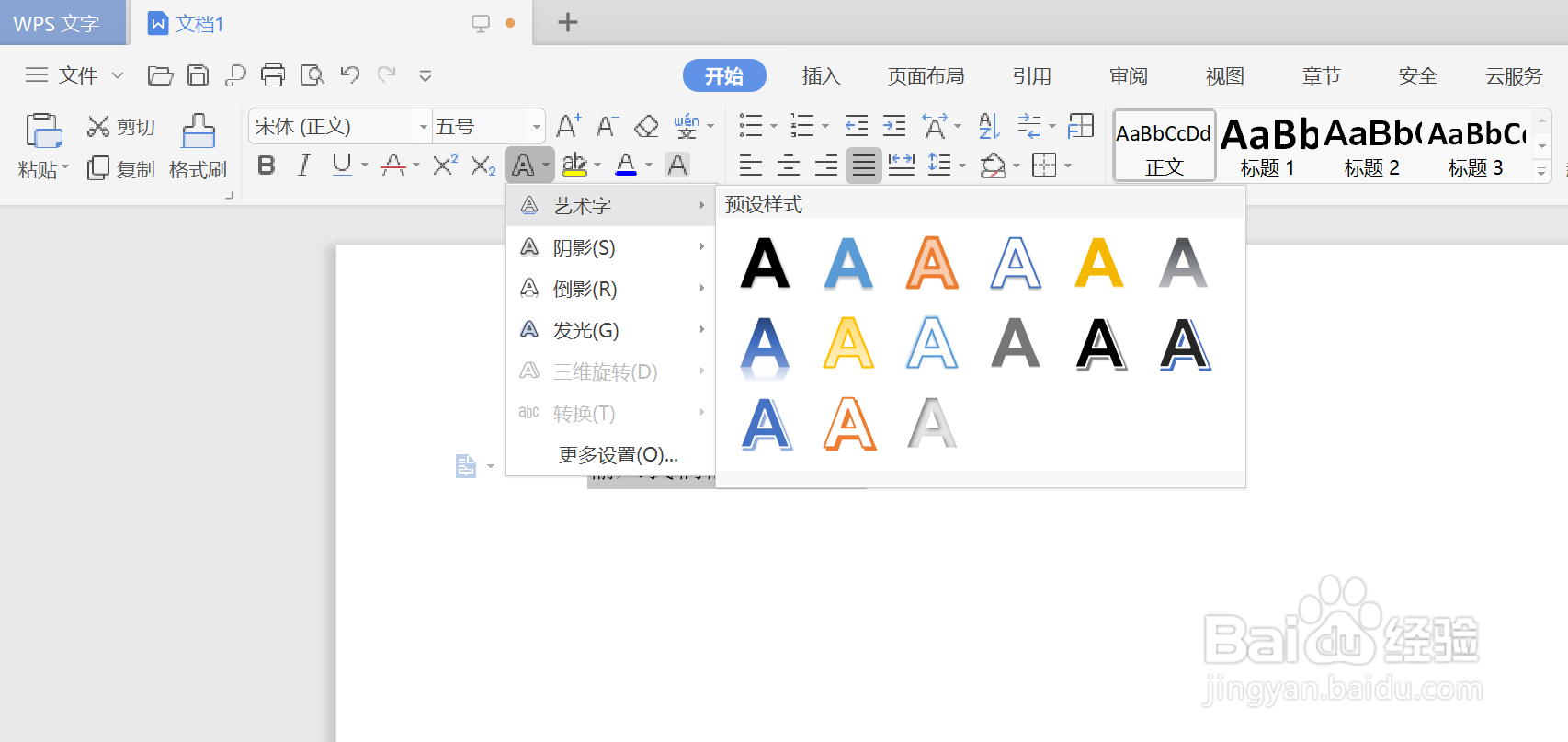Activate the Format Painter 格式刷
Image resolution: width=1568 pixels, height=742 pixels.
pos(198,147)
